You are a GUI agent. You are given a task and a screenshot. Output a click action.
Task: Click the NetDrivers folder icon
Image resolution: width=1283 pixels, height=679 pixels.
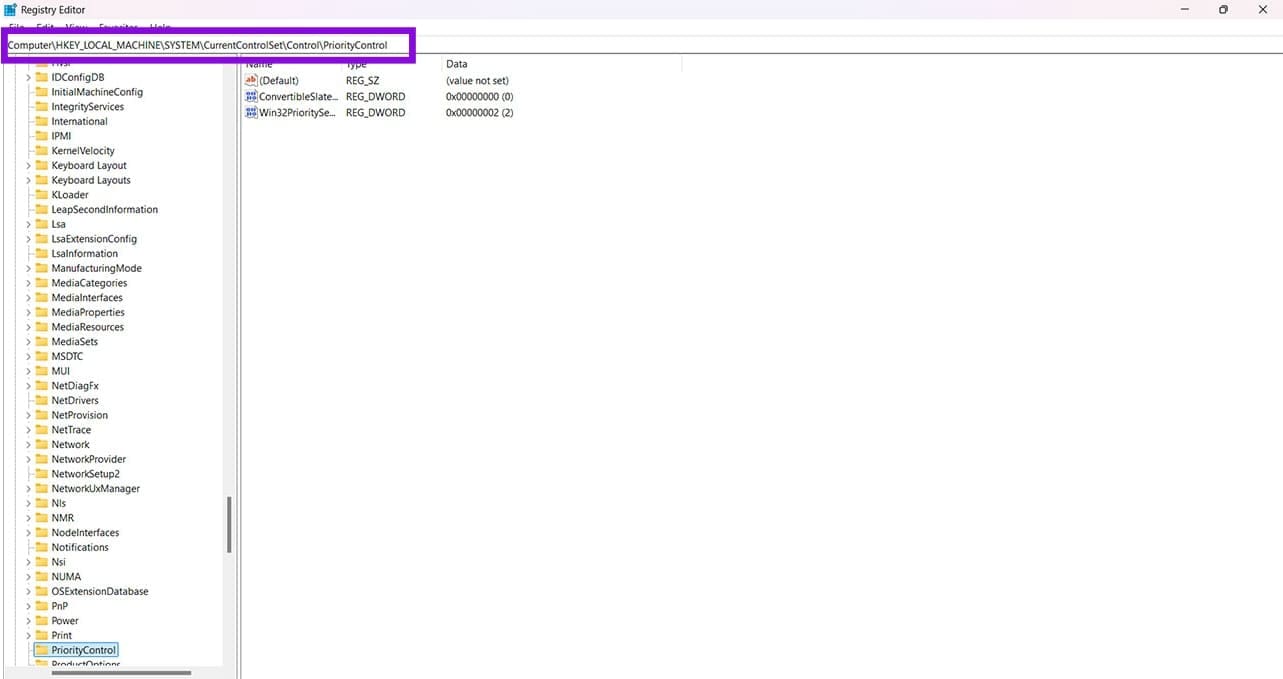coord(42,400)
